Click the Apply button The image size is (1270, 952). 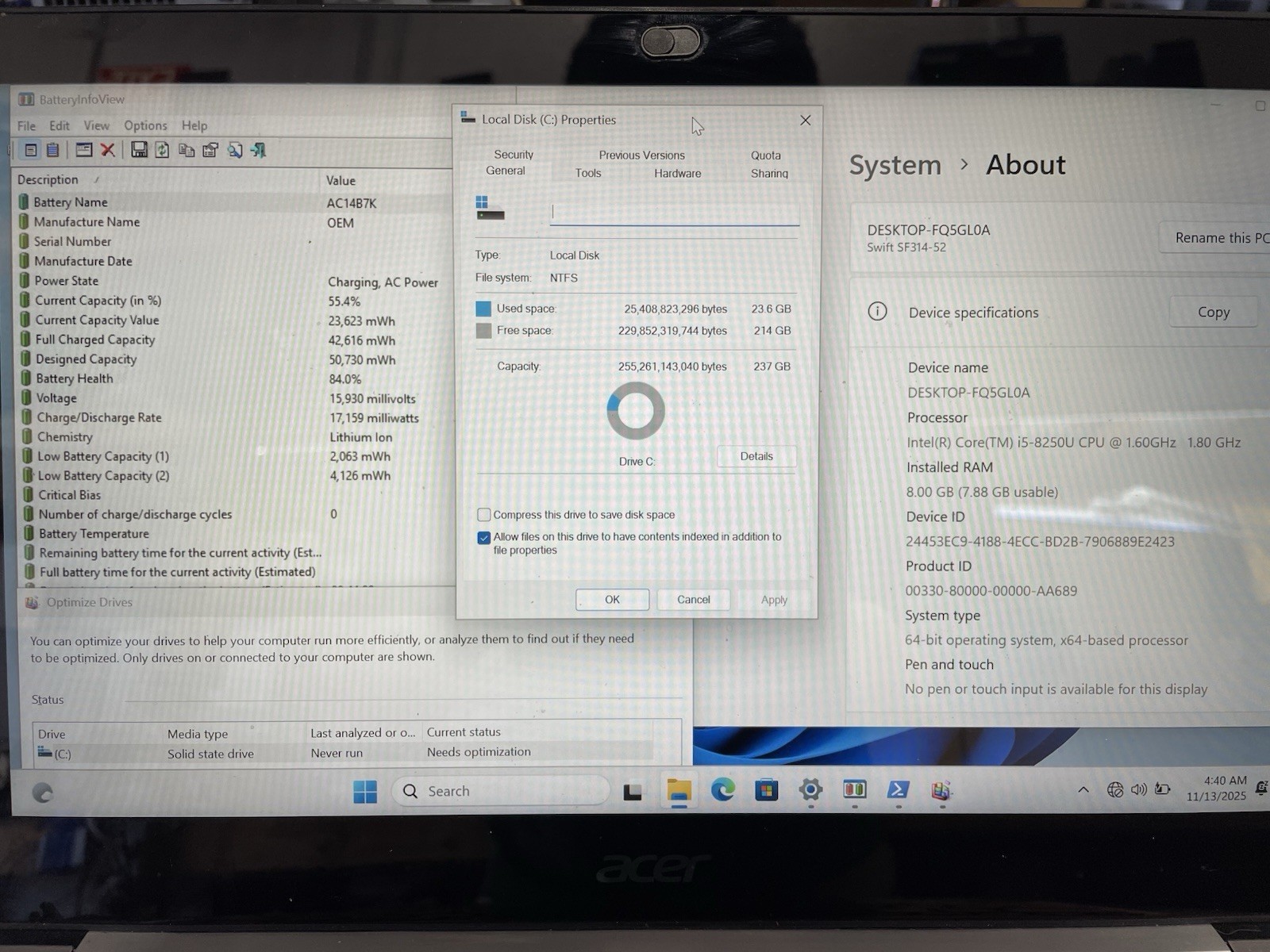pos(774,600)
